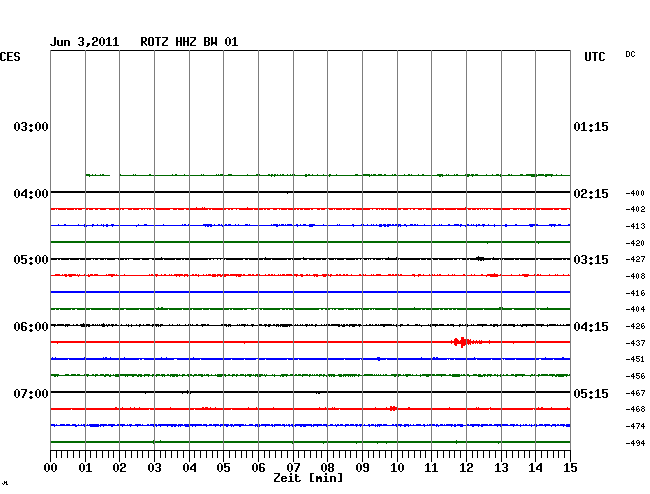650x494 pixels.
Task: Select the station title ROTZ HHZ BW 01
Action: [x=189, y=42]
